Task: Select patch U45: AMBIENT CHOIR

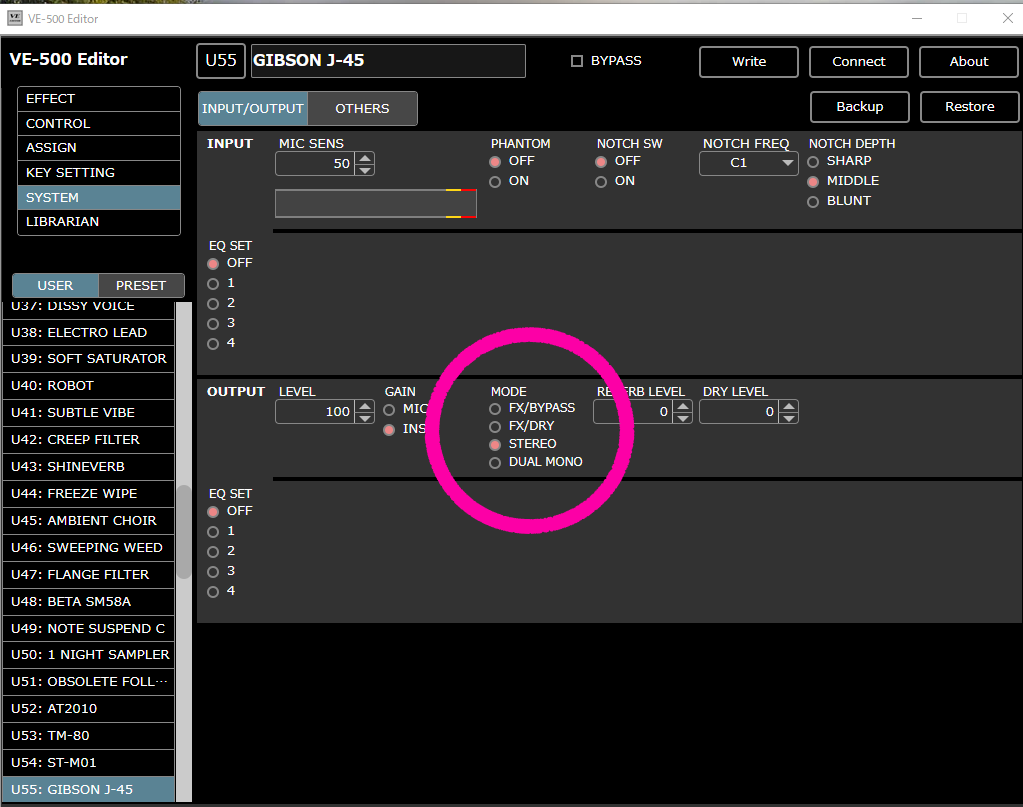Action: (x=88, y=521)
